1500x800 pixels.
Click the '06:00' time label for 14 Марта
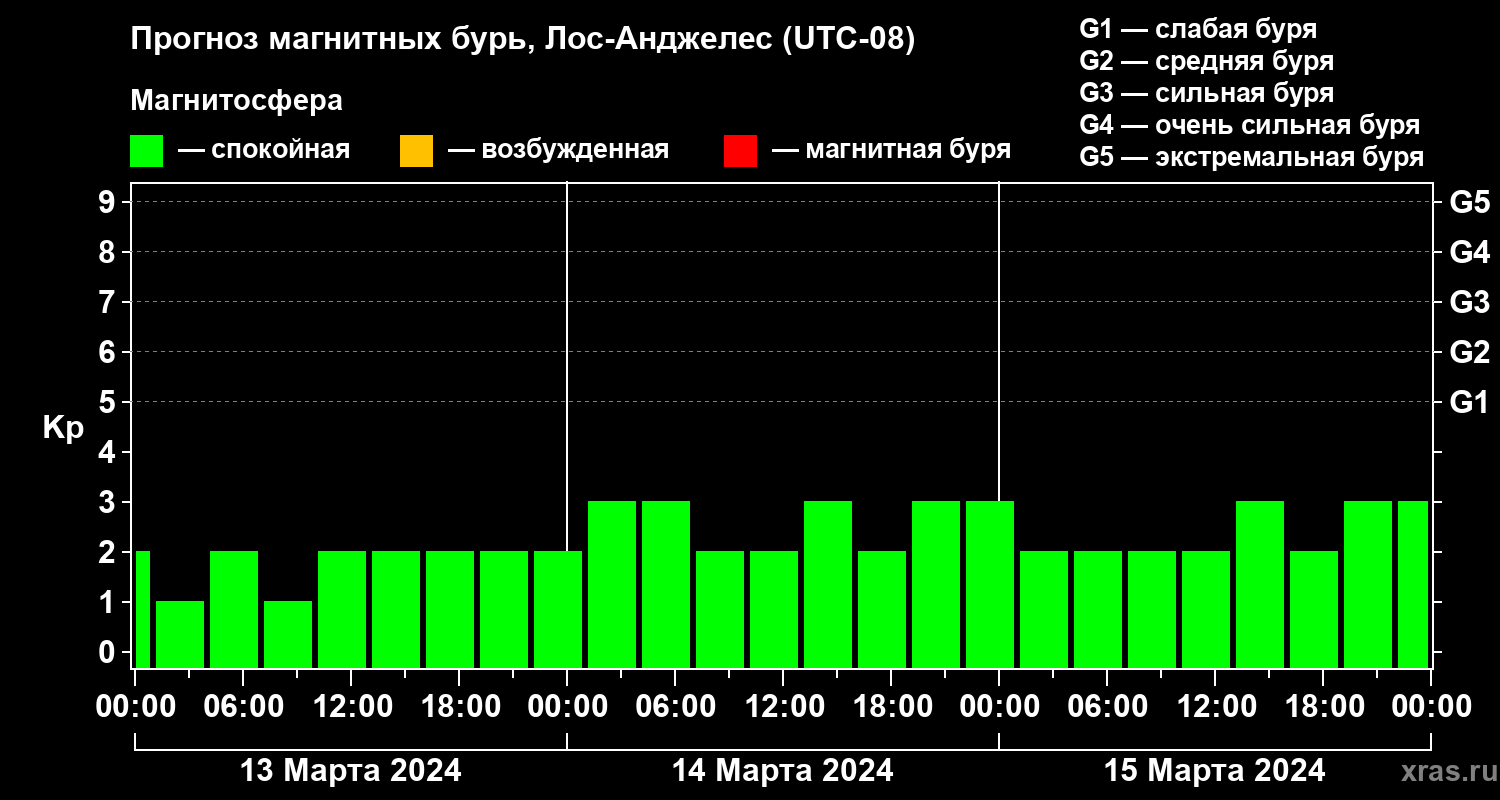[x=675, y=706]
